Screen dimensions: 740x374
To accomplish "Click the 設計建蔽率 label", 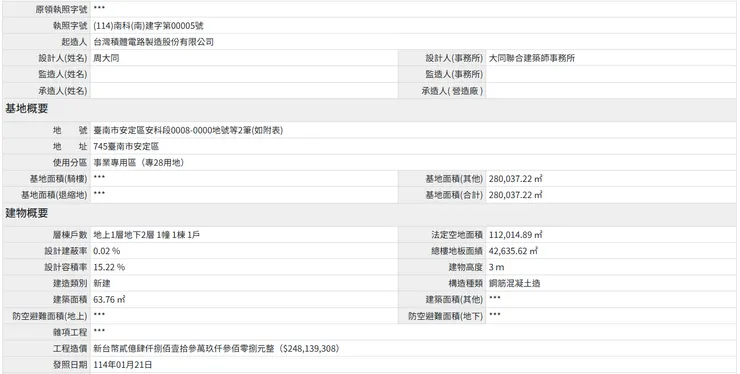I will [66, 251].
